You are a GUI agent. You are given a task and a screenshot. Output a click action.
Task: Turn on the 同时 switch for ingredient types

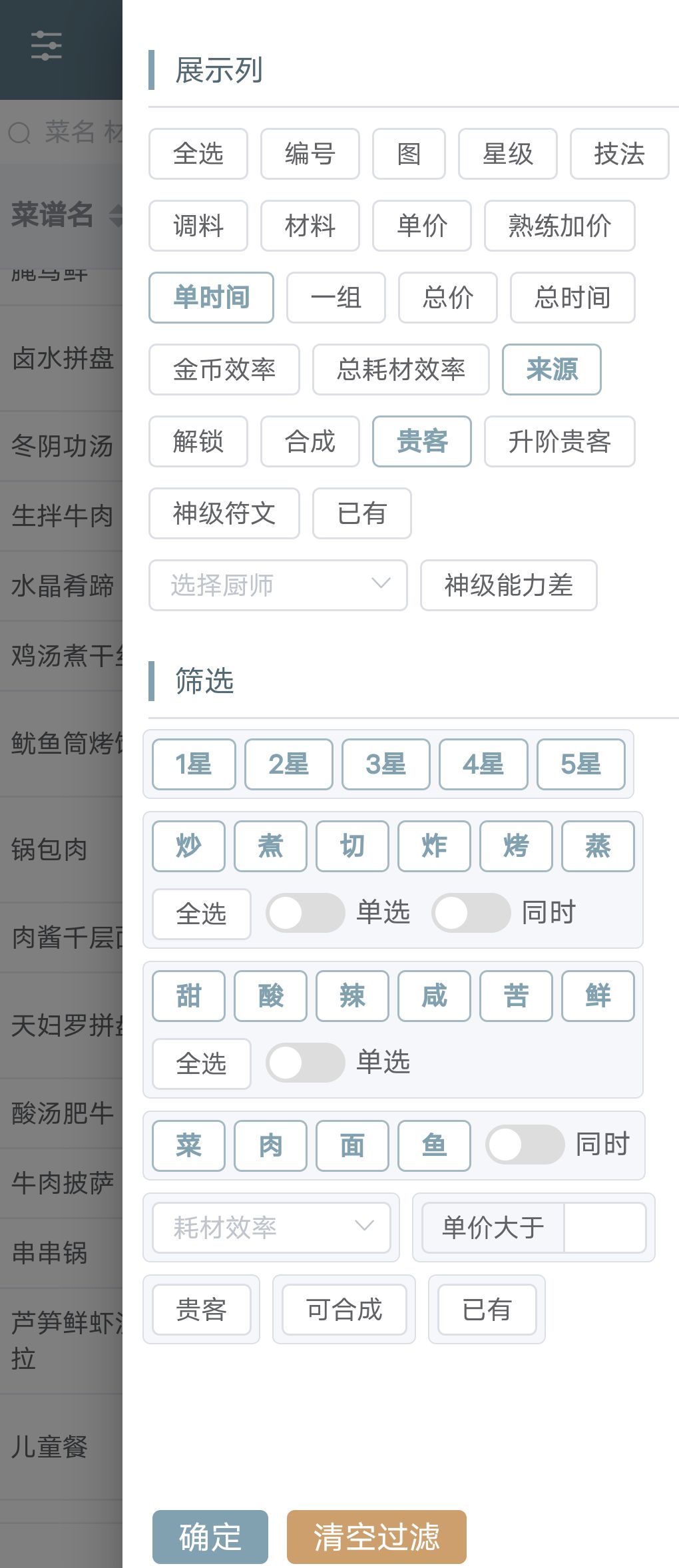525,1145
